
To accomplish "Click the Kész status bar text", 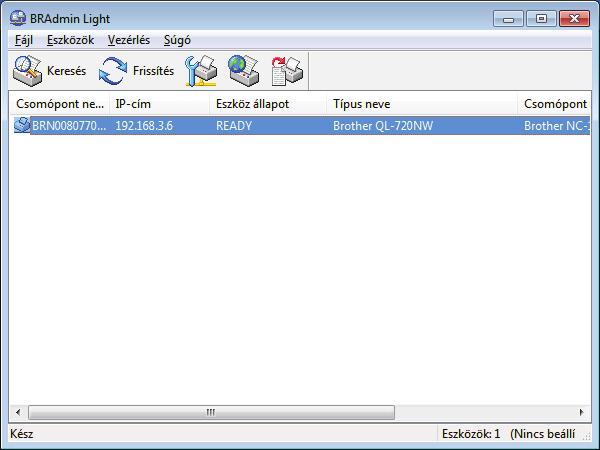I will [x=22, y=434].
